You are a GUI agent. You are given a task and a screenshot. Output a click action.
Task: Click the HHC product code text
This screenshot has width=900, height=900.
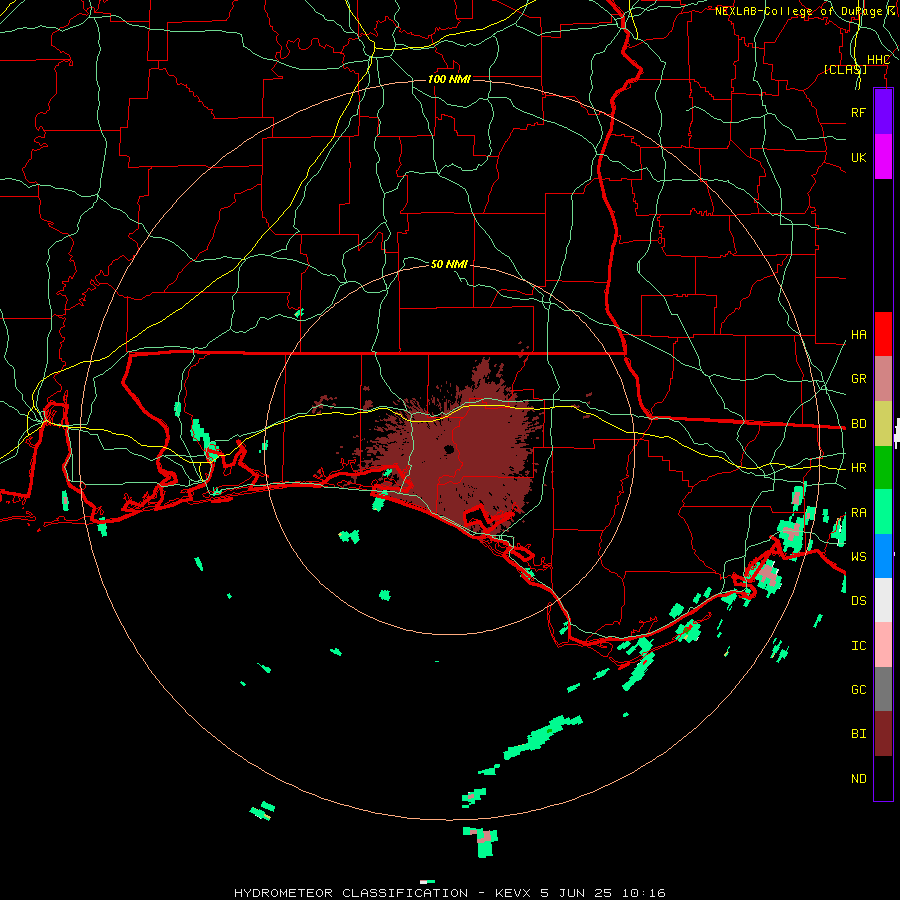[x=878, y=60]
